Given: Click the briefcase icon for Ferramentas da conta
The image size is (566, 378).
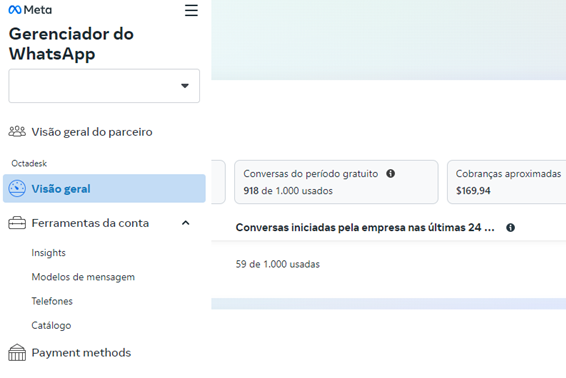Looking at the screenshot, I should tap(17, 223).
